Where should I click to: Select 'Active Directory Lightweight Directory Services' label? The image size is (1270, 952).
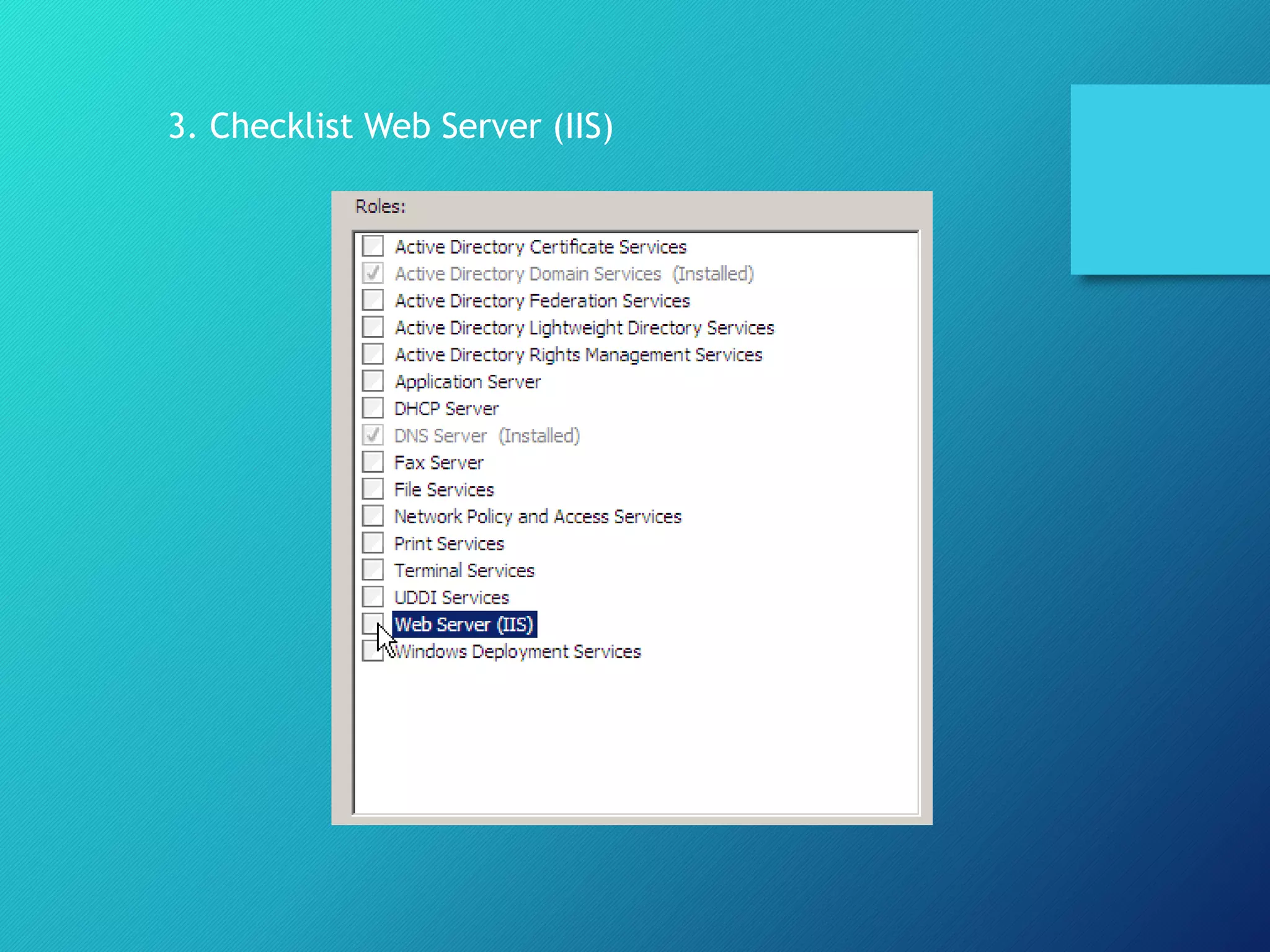pyautogui.click(x=585, y=328)
